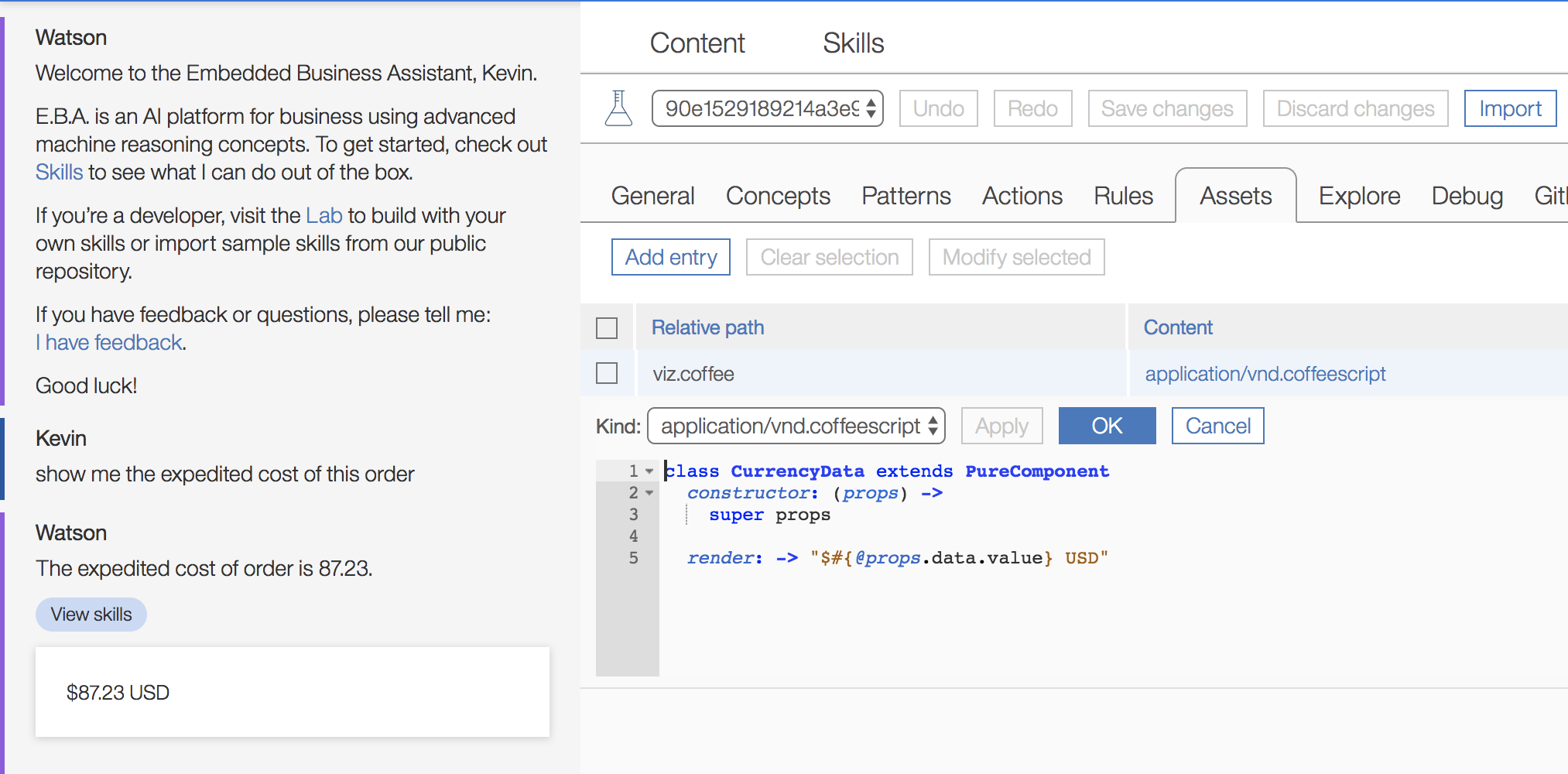Sort by Relative path column header

(707, 327)
